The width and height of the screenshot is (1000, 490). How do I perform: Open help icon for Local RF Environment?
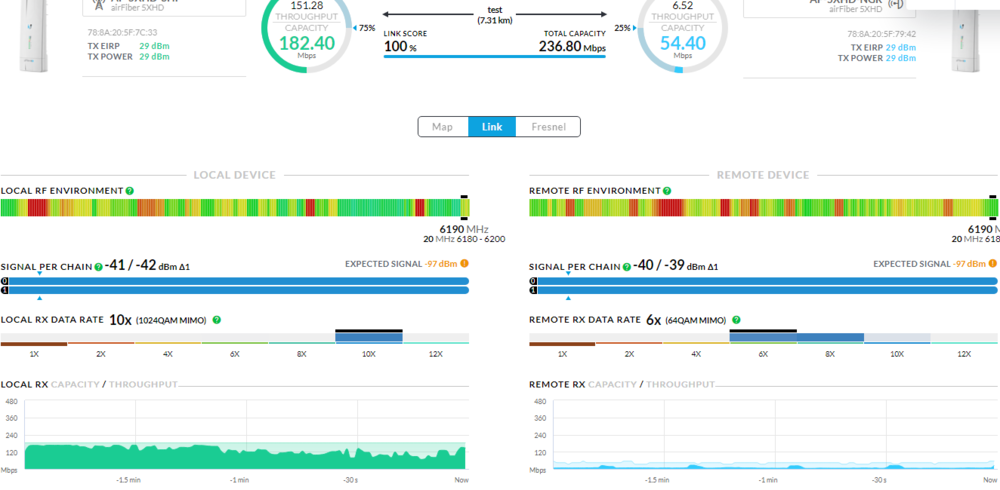(130, 191)
